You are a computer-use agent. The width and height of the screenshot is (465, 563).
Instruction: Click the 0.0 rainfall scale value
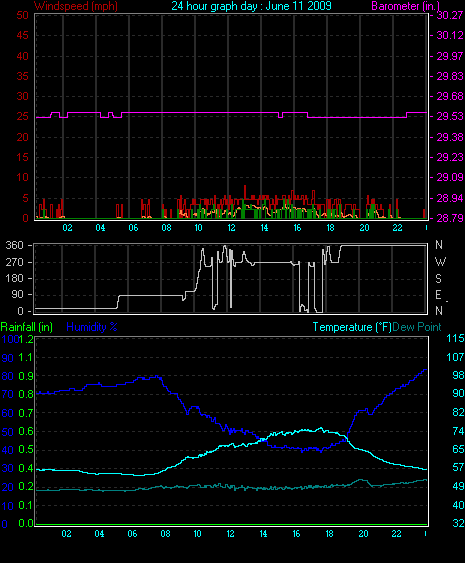[x=26, y=524]
